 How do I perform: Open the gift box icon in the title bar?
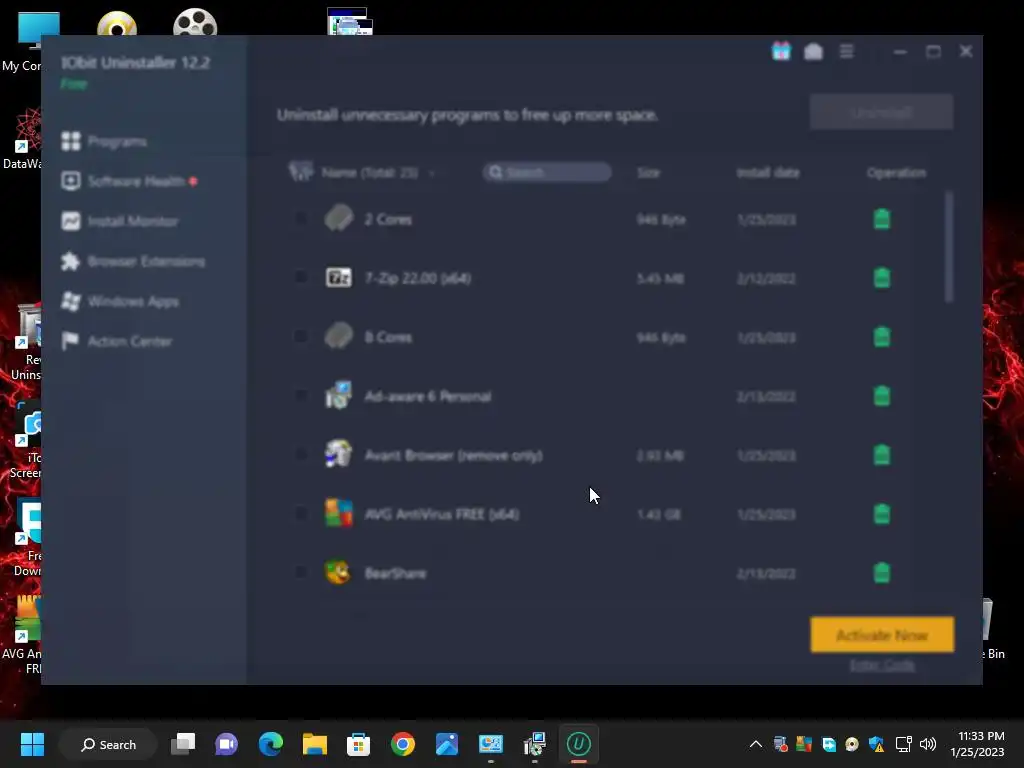pyautogui.click(x=781, y=51)
